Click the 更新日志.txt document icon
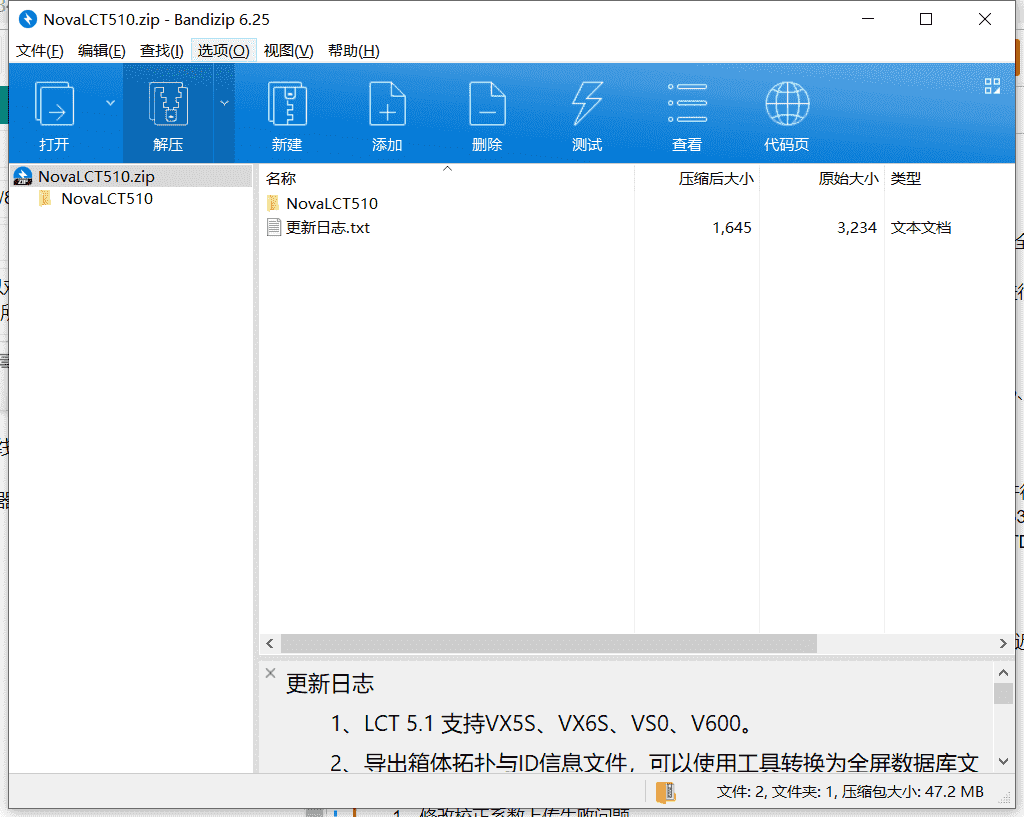 click(274, 227)
